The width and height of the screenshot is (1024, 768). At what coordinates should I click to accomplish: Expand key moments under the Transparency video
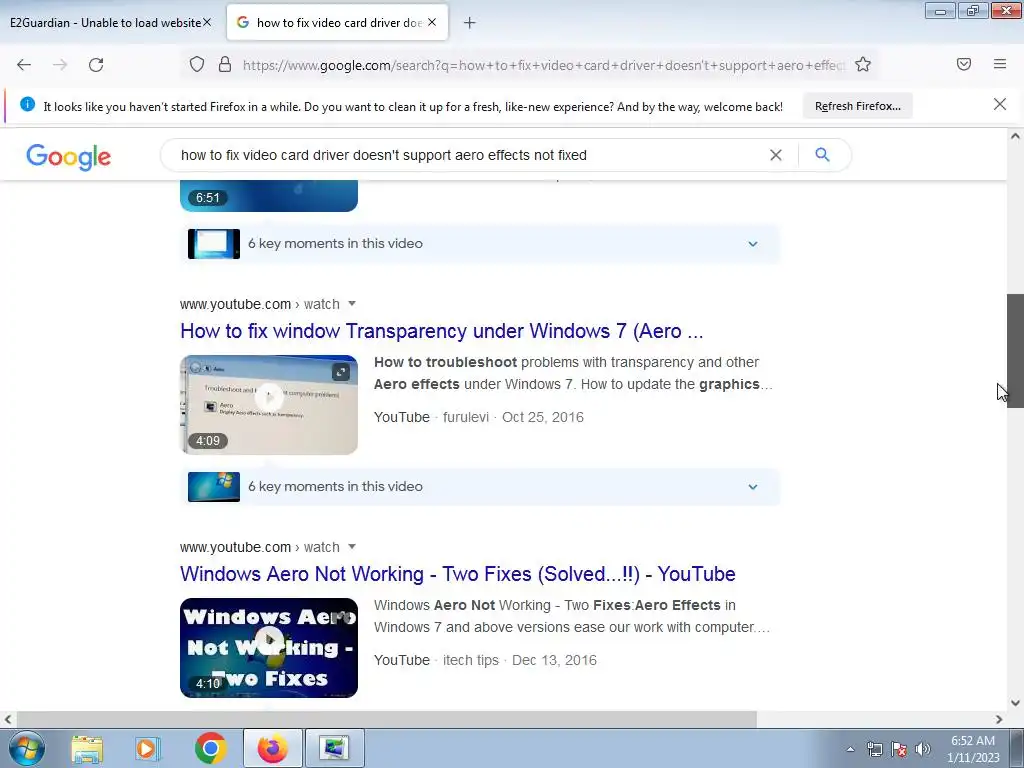point(753,487)
